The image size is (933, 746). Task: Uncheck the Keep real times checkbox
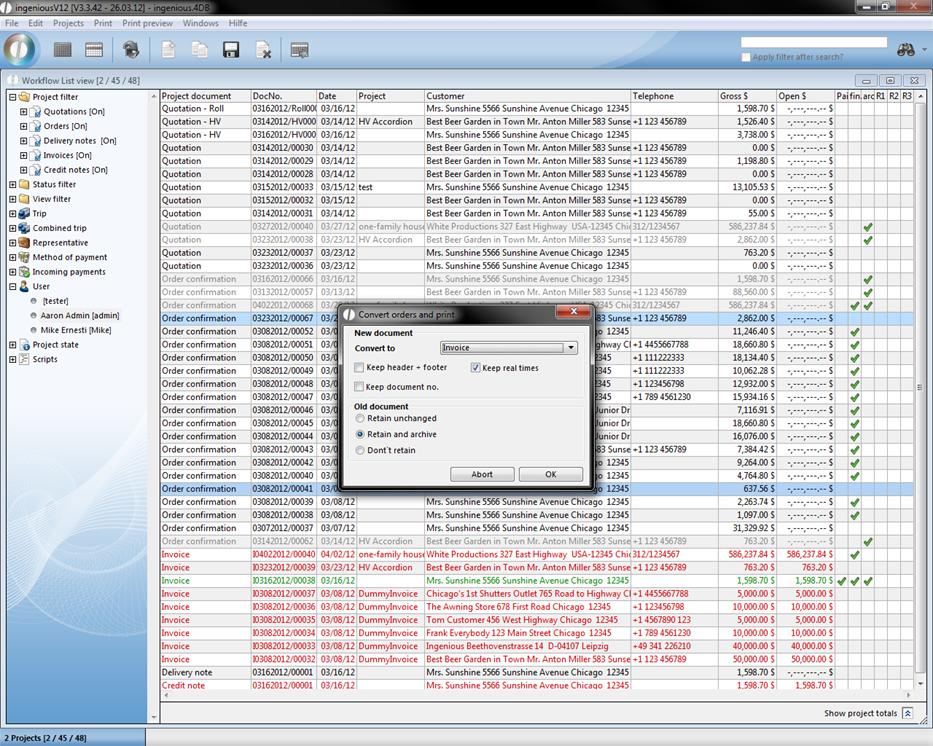click(x=476, y=368)
